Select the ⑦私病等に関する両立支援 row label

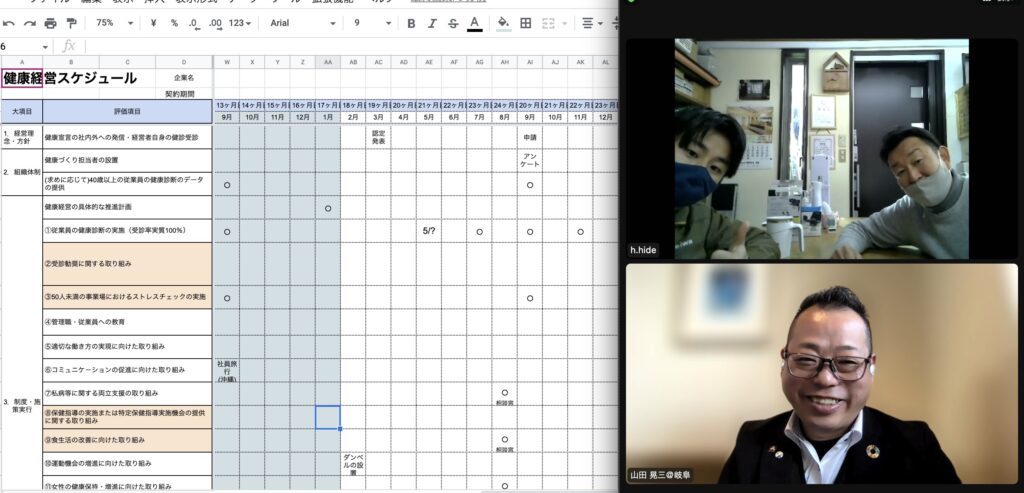pos(127,393)
